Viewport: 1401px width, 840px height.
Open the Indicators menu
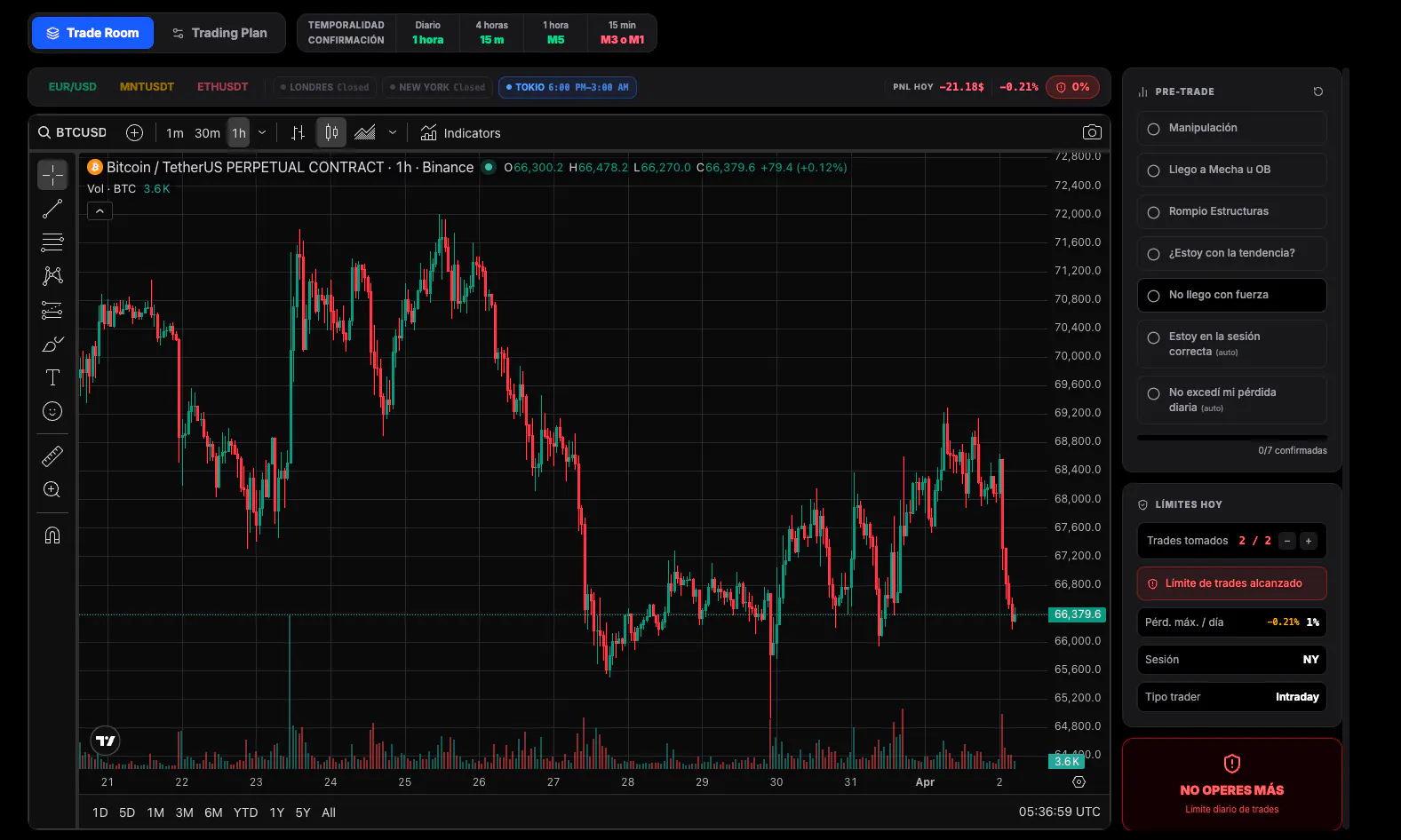click(460, 133)
